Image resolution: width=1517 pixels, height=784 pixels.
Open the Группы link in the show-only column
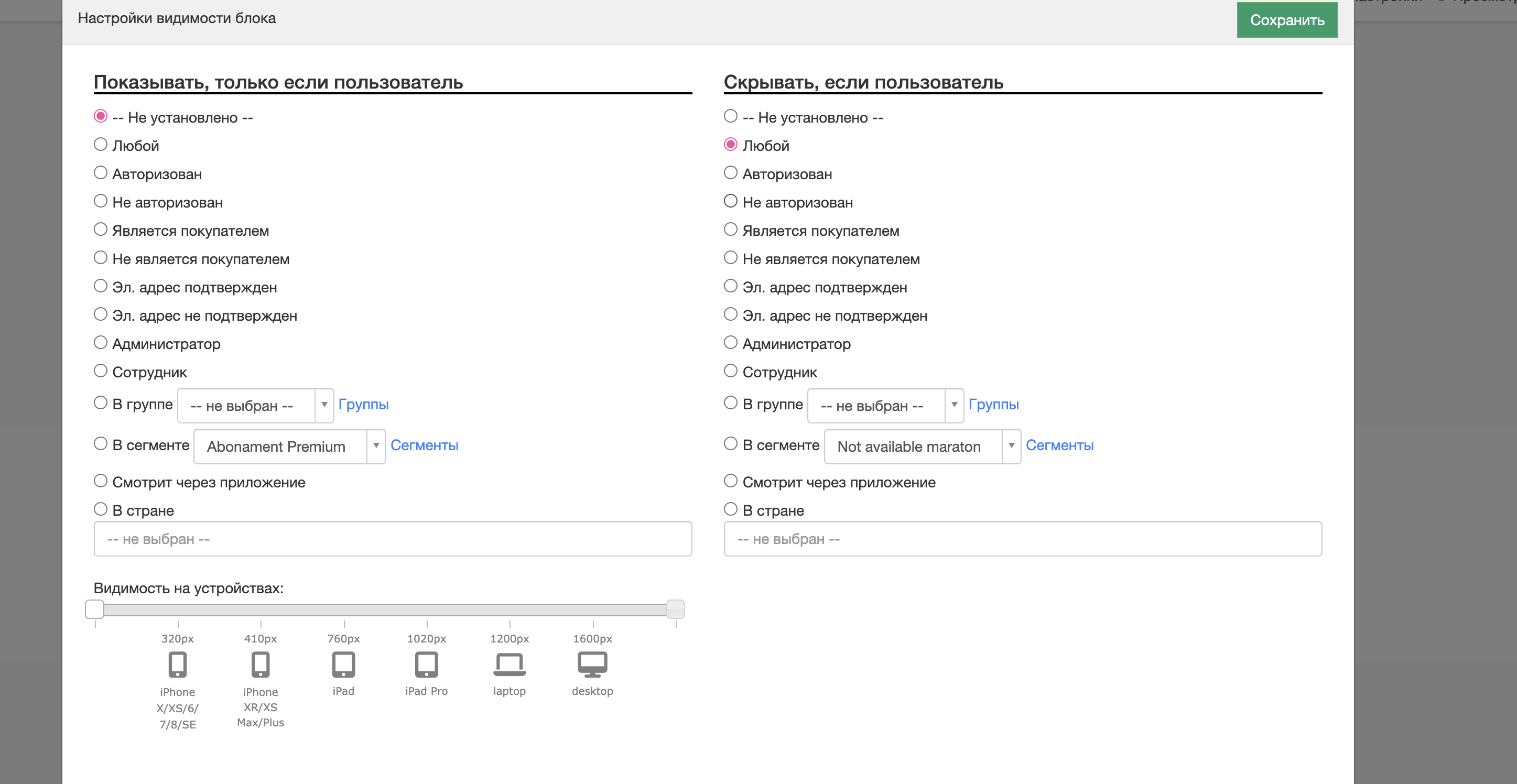363,405
